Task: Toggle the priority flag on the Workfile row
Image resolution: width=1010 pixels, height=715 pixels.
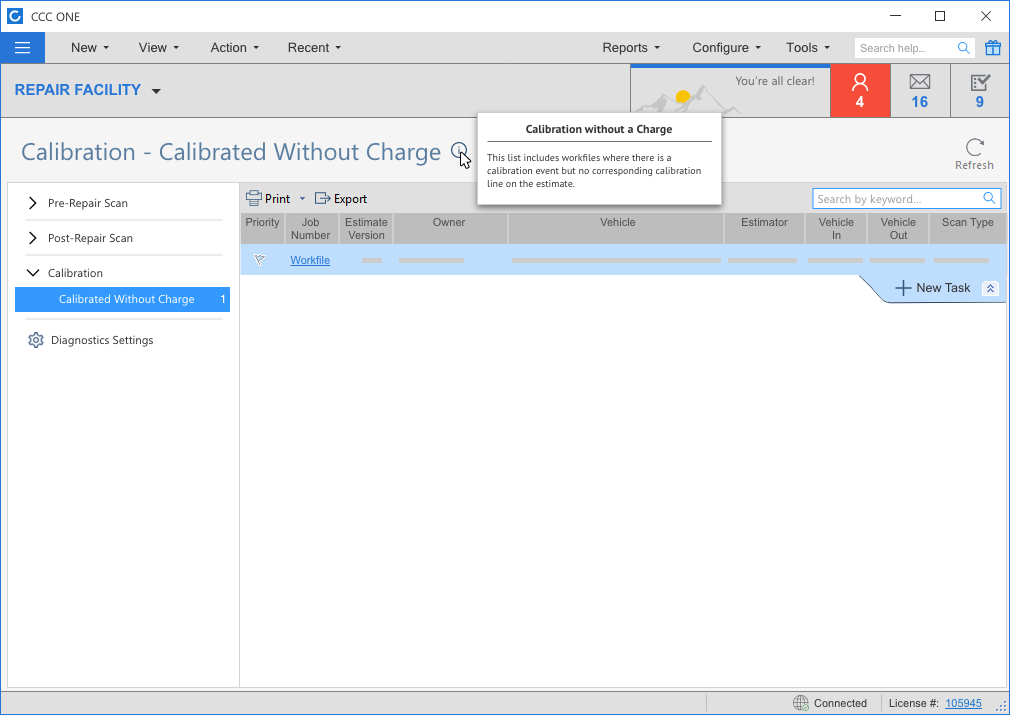Action: click(260, 260)
